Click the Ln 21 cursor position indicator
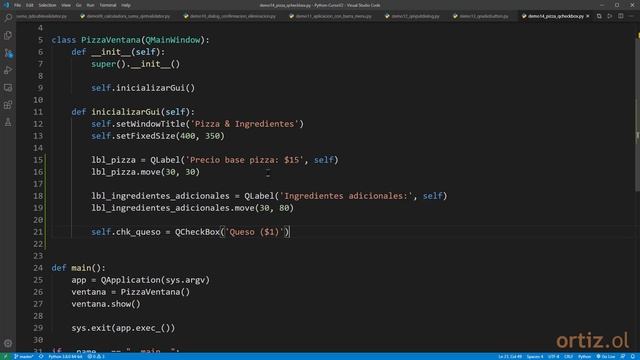 click(510, 356)
